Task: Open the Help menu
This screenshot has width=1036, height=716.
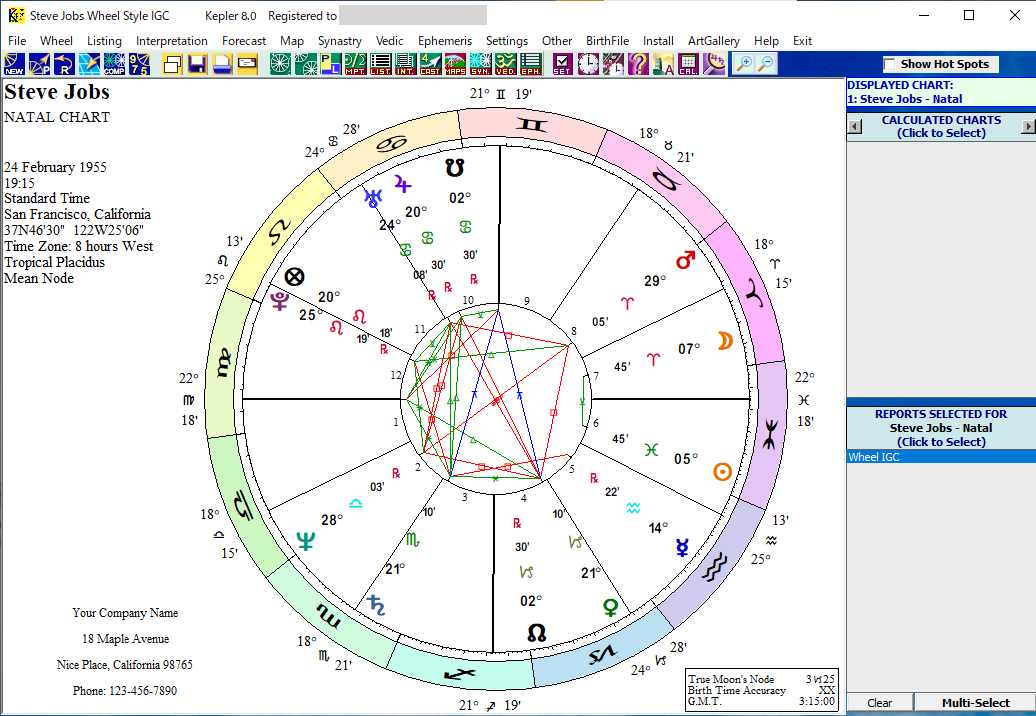Action: coord(766,41)
